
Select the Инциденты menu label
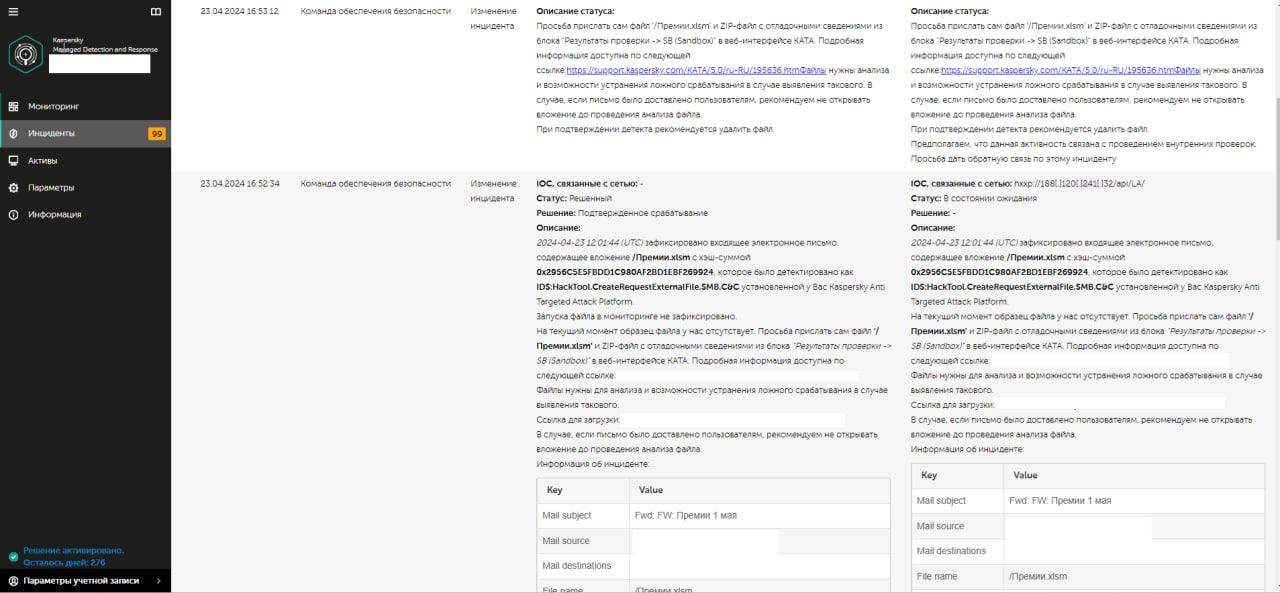pos(51,133)
